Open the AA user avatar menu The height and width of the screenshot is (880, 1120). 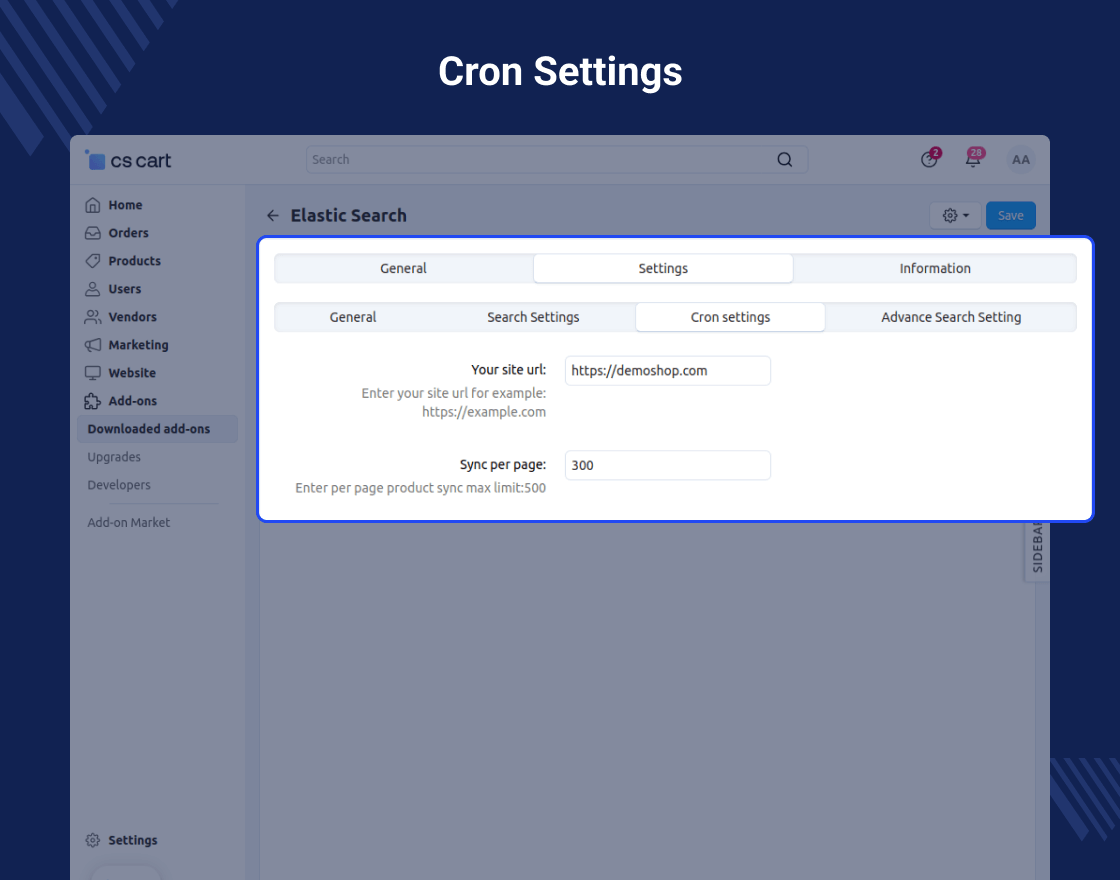1020,160
